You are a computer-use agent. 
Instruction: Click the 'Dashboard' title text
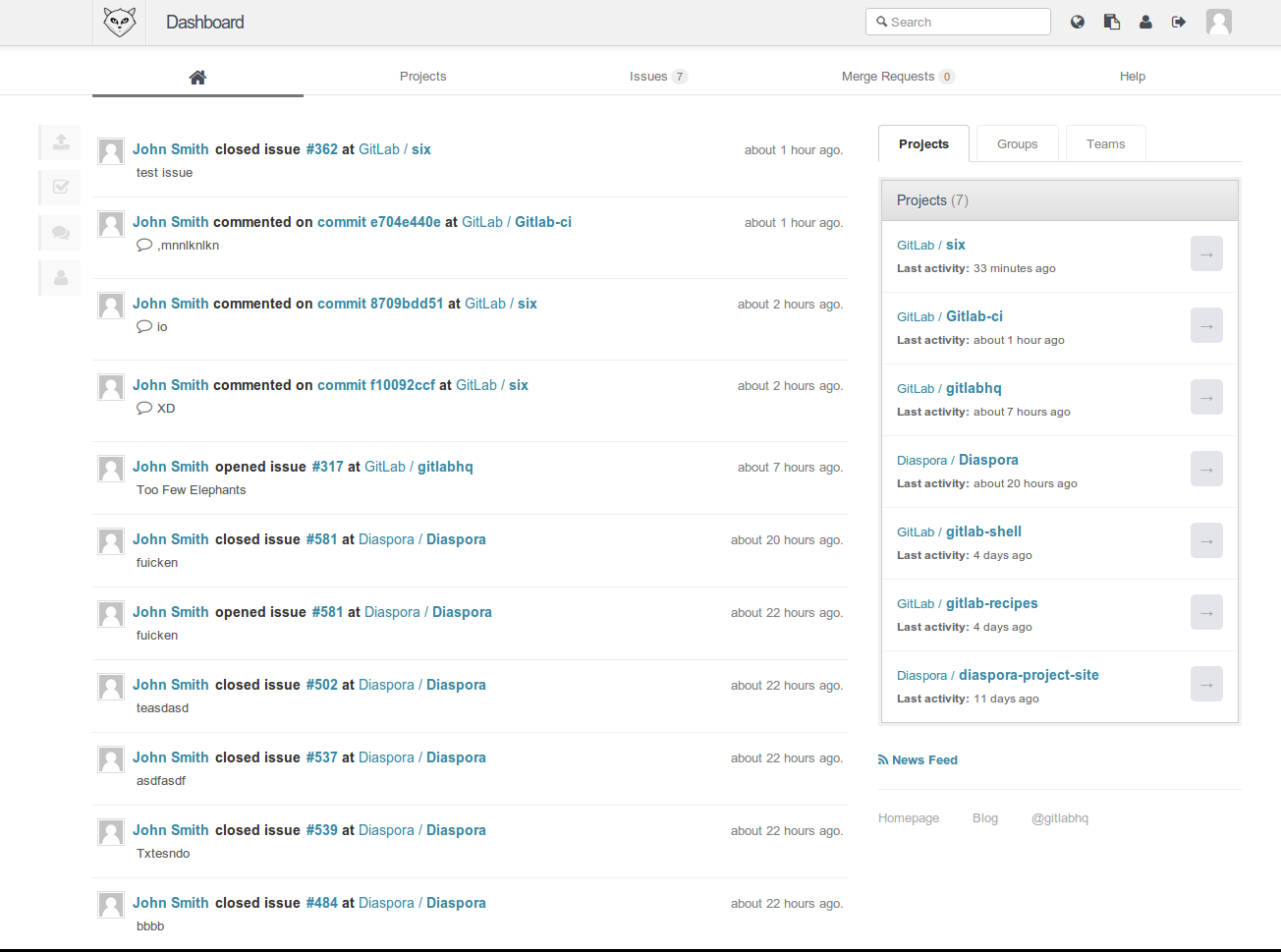click(x=205, y=22)
